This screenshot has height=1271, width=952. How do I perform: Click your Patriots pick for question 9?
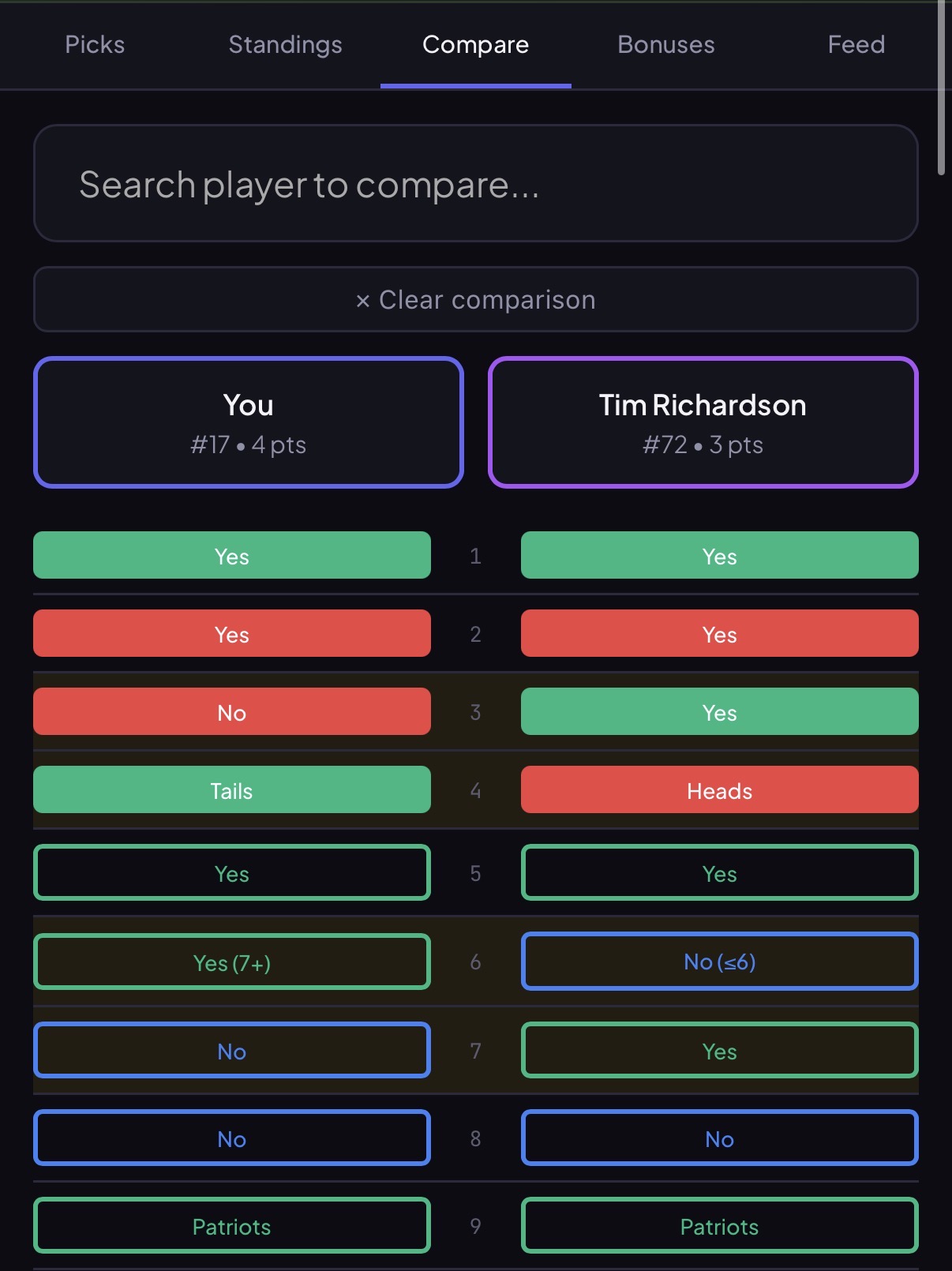(231, 1226)
